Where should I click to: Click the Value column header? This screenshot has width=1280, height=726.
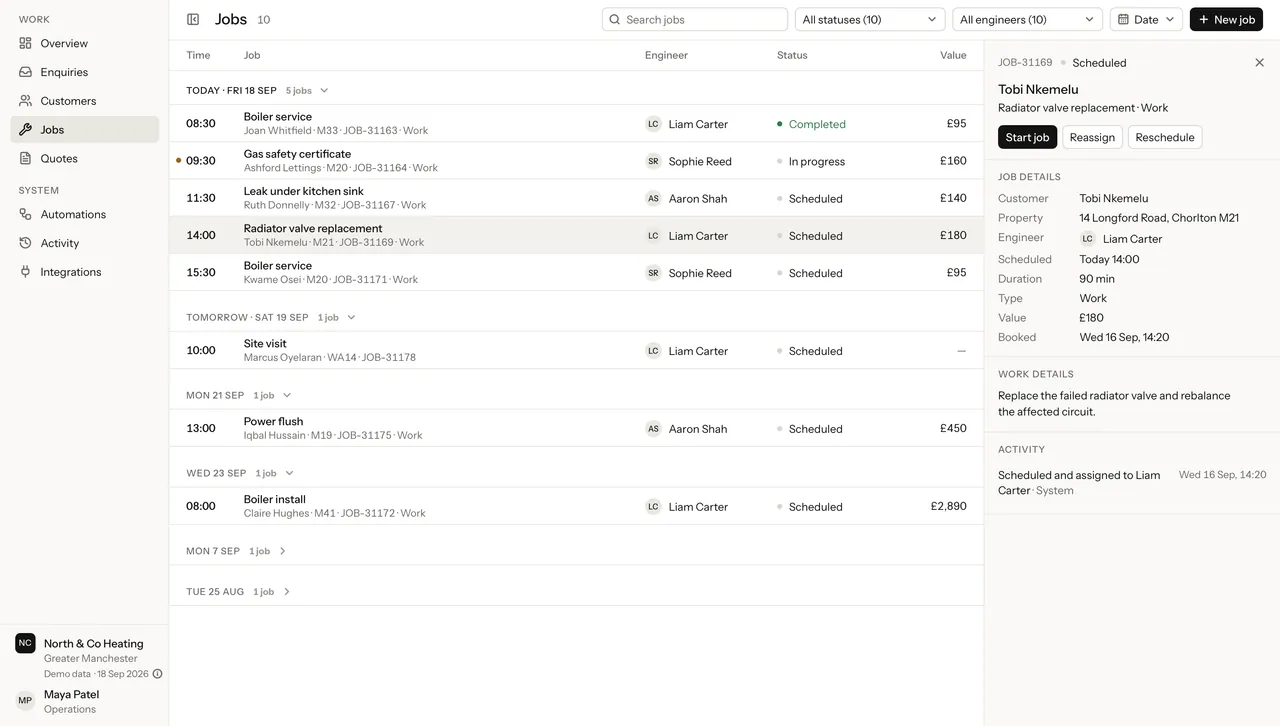pyautogui.click(x=953, y=55)
